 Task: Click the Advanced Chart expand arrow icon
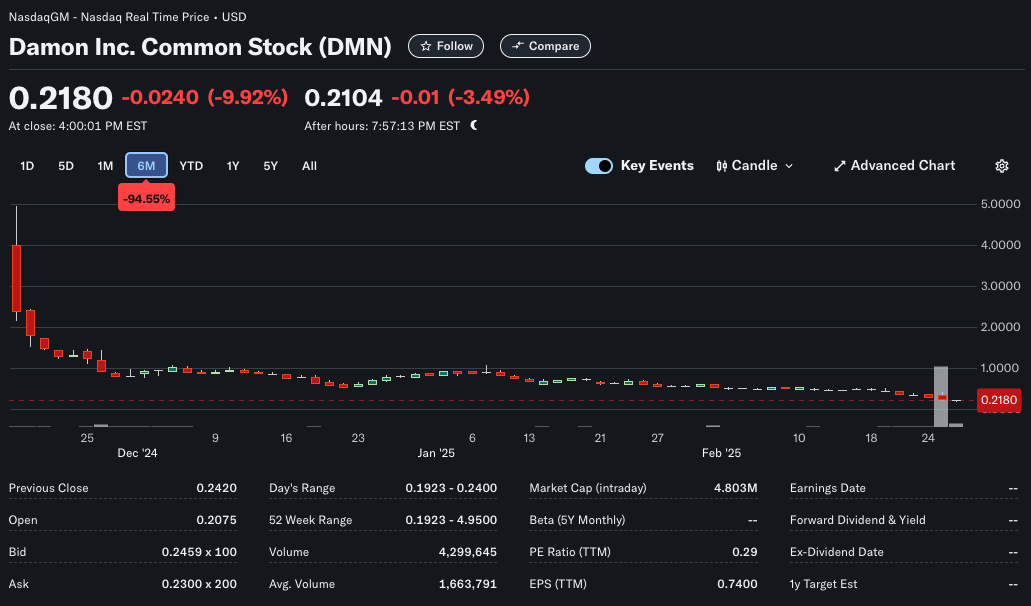pos(840,166)
